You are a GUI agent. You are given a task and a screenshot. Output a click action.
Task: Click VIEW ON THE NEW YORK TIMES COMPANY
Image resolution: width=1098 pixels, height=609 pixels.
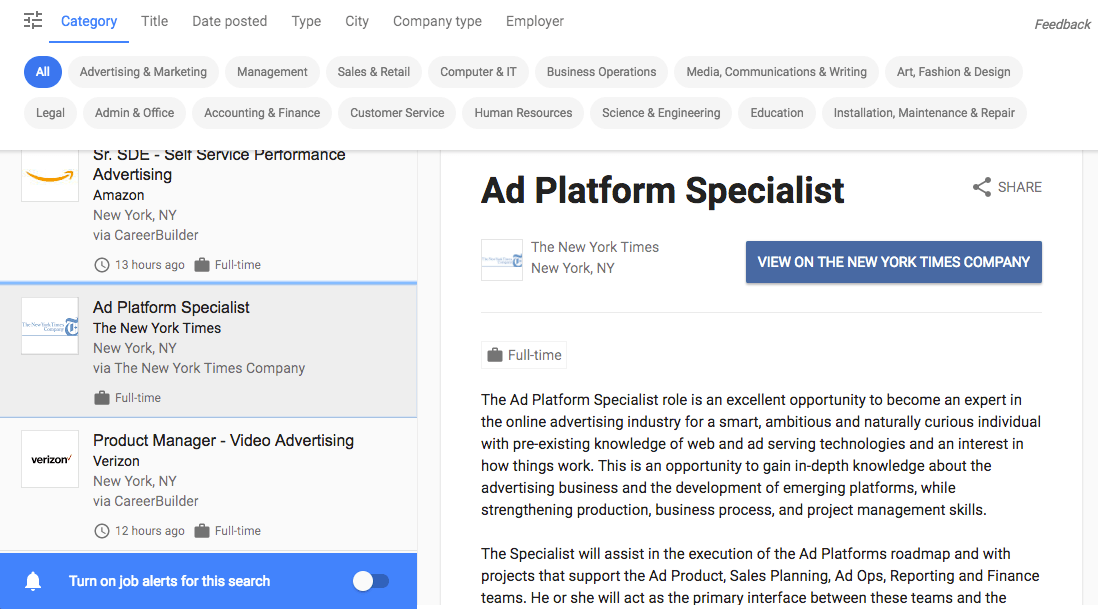[893, 261]
